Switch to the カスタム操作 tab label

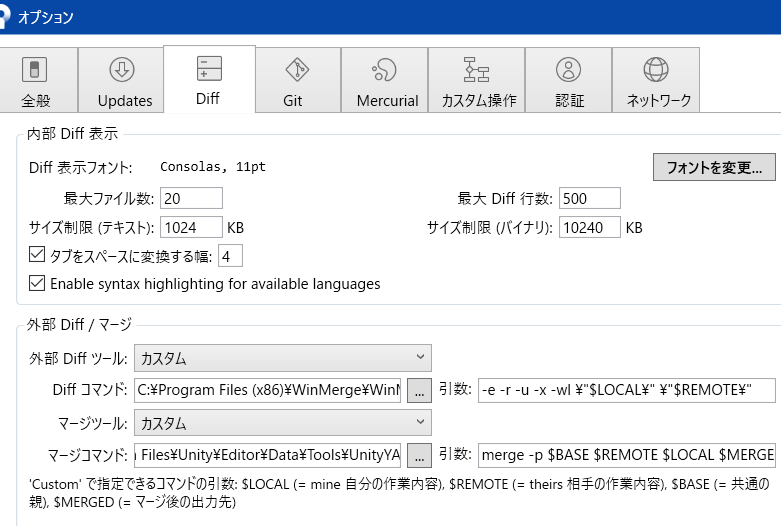pyautogui.click(x=479, y=101)
